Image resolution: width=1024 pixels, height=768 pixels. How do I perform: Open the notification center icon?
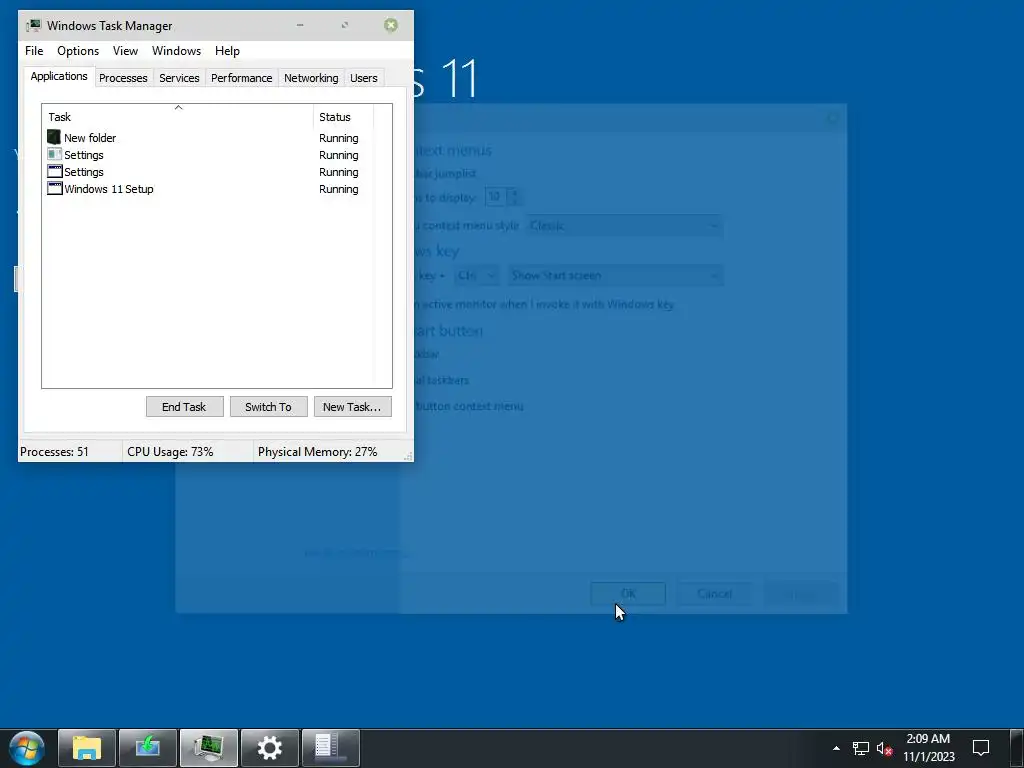(x=981, y=748)
